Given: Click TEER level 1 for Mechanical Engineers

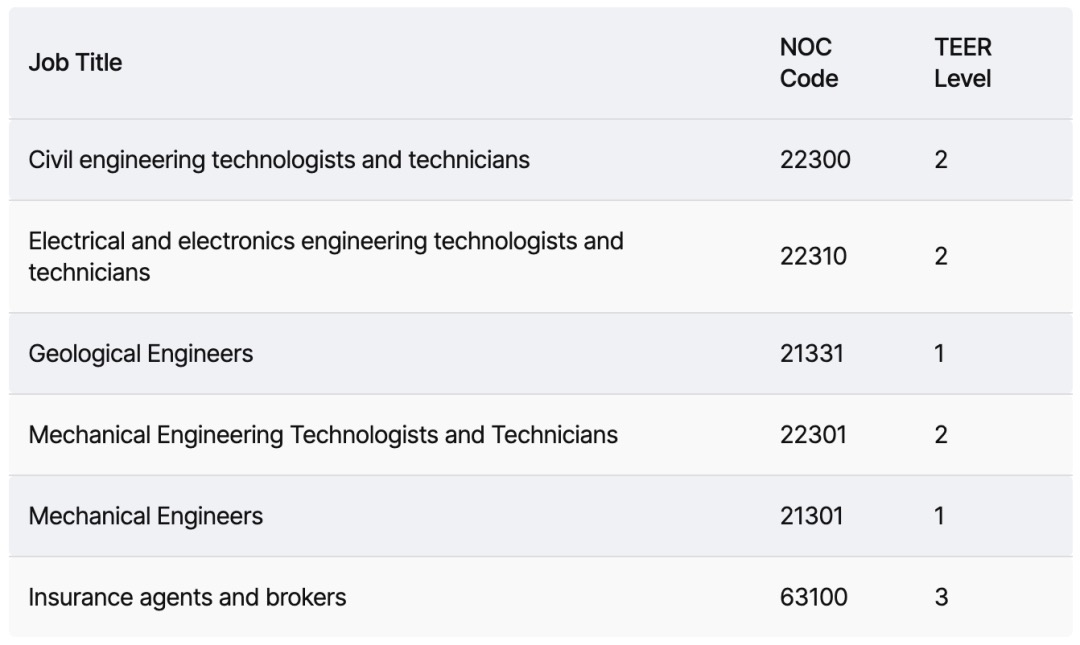Looking at the screenshot, I should (939, 516).
